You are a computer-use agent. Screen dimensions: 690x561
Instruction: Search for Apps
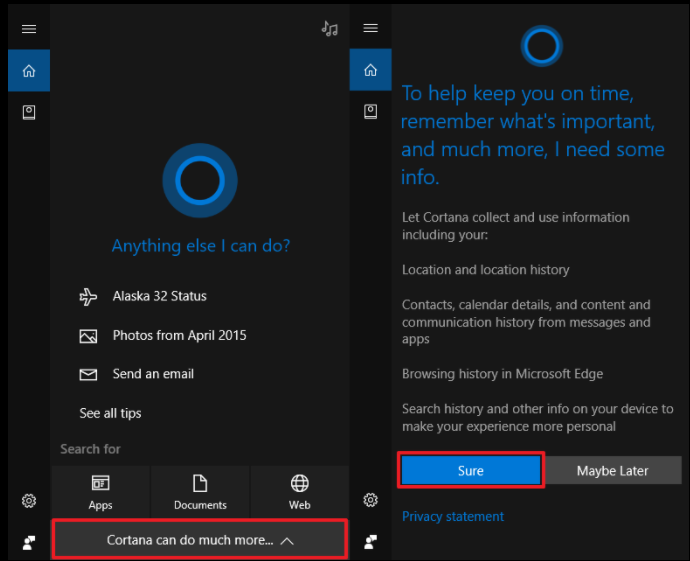[x=100, y=492]
